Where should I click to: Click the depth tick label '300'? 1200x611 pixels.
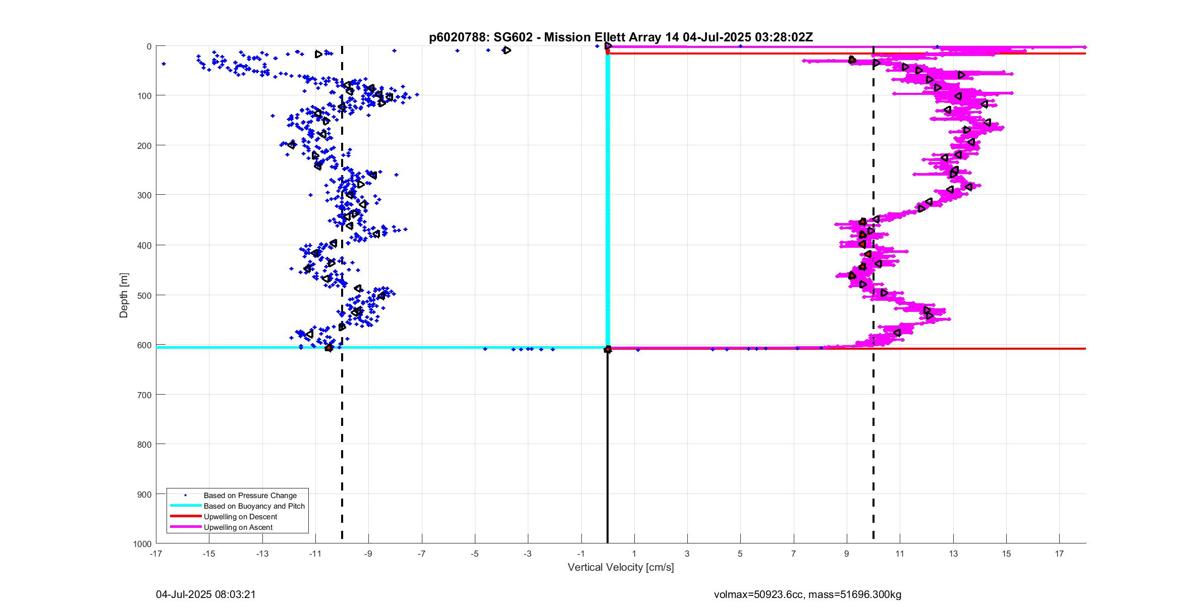click(x=143, y=196)
